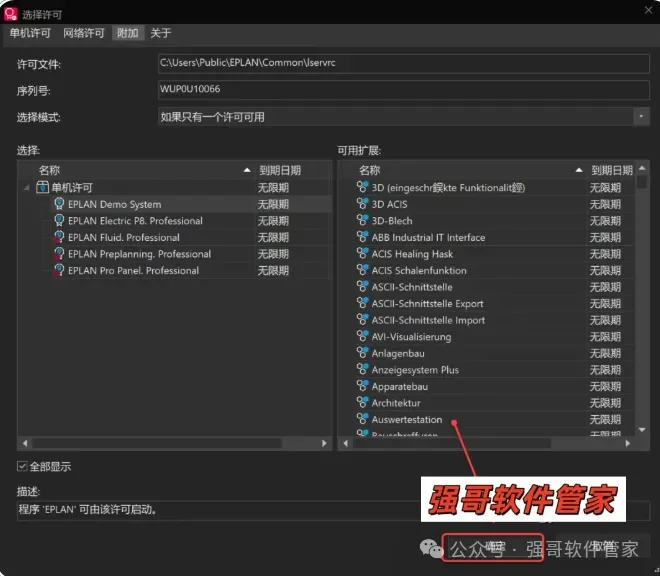660x576 pixels.
Task: Click the 3D-Blech extension icon
Action: click(x=362, y=220)
